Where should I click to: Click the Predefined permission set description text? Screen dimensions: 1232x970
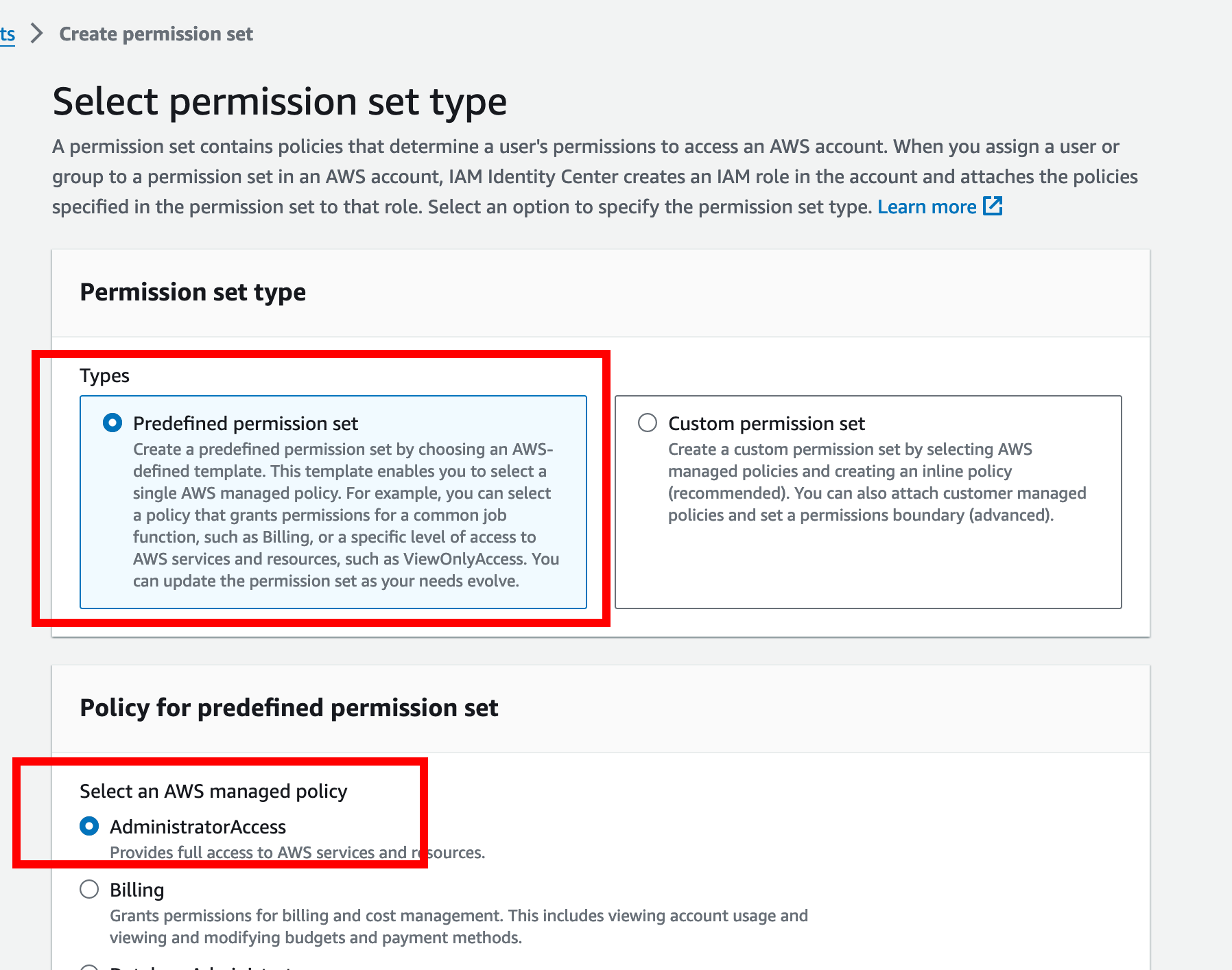(346, 514)
